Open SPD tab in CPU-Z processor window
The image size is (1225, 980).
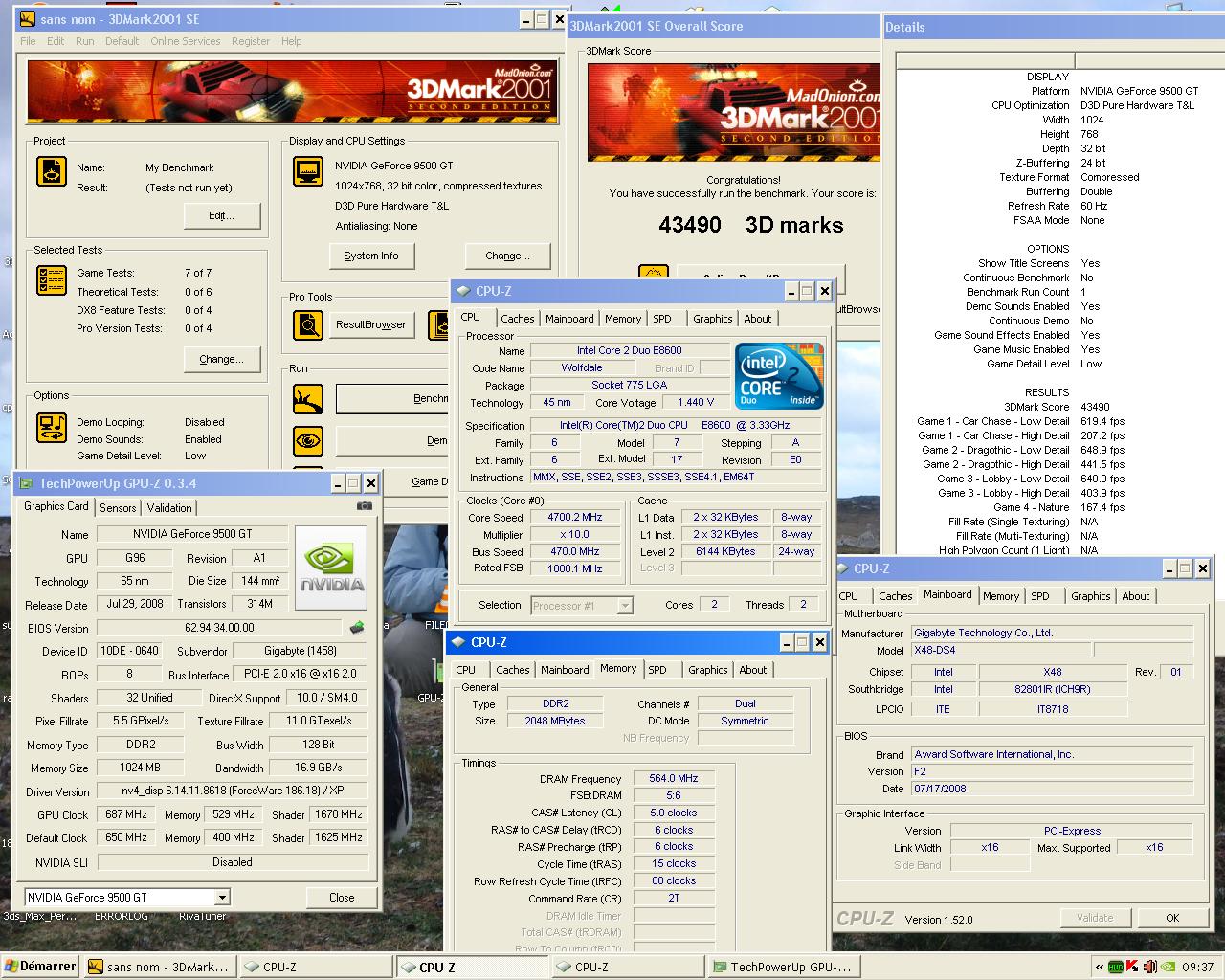coord(662,319)
